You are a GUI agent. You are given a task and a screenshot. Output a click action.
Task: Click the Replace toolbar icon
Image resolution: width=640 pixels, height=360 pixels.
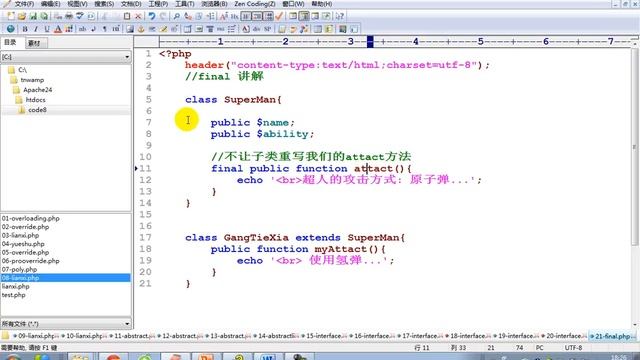pyautogui.click(x=188, y=16)
